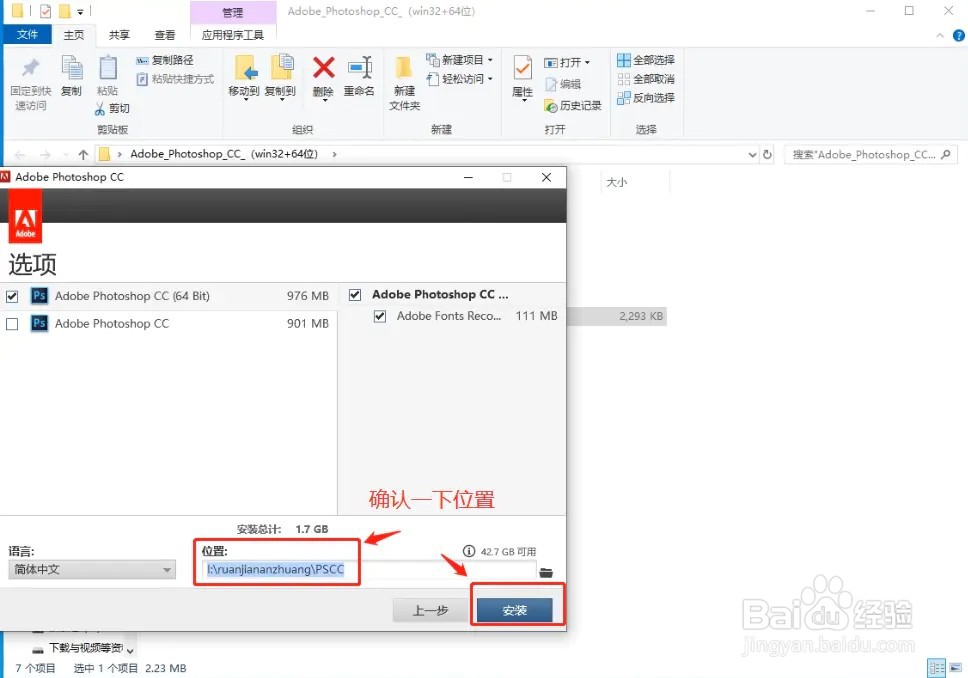This screenshot has width=968, height=678.
Task: Click the Copy icon in ribbon
Action: point(72,68)
